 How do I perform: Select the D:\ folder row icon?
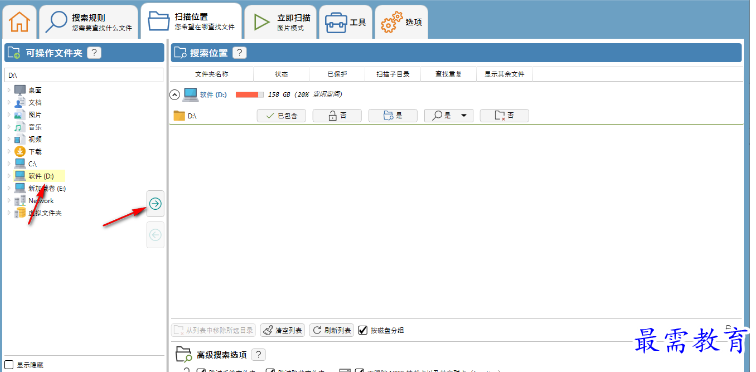click(x=179, y=116)
